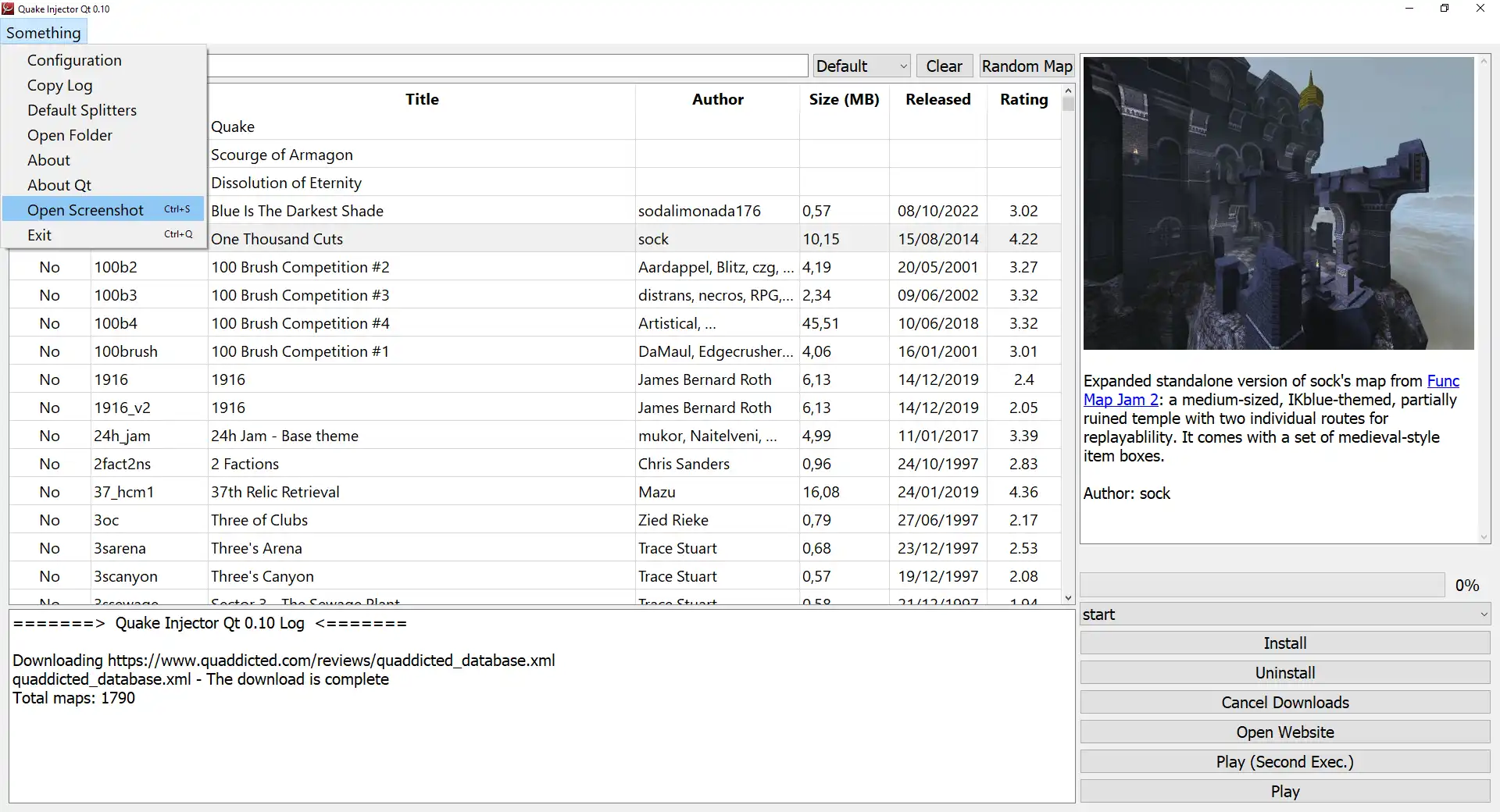Screen dimensions: 1500x812
Task: Open the Something menu
Action: pos(43,33)
